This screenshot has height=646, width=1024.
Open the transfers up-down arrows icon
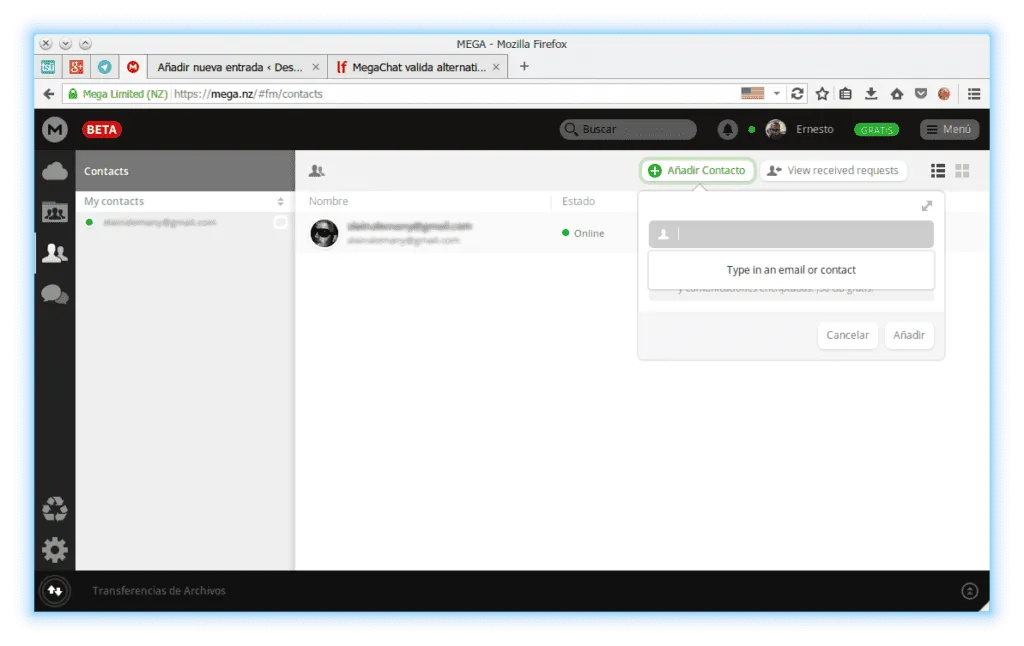(x=55, y=590)
